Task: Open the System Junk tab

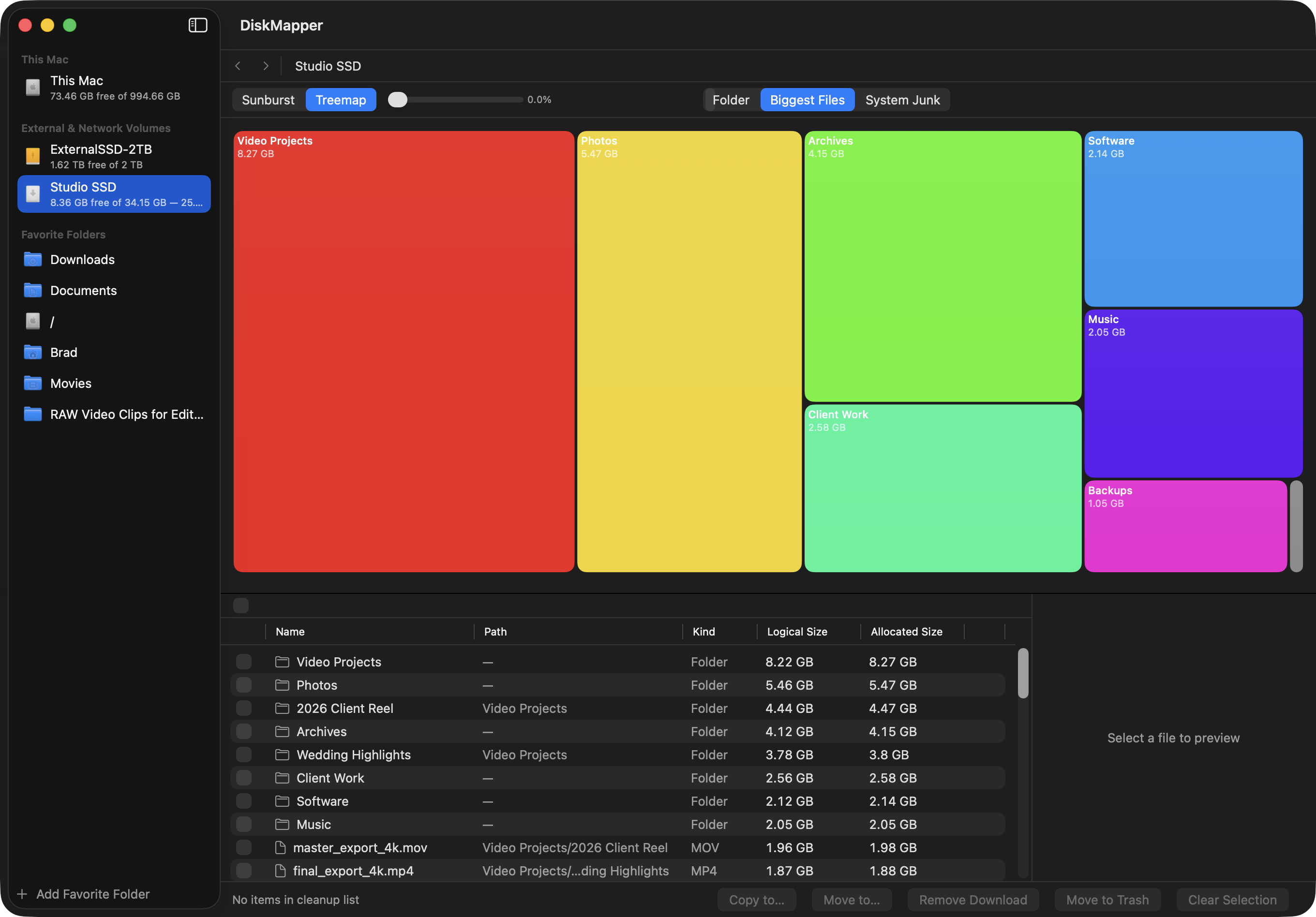Action: click(902, 100)
